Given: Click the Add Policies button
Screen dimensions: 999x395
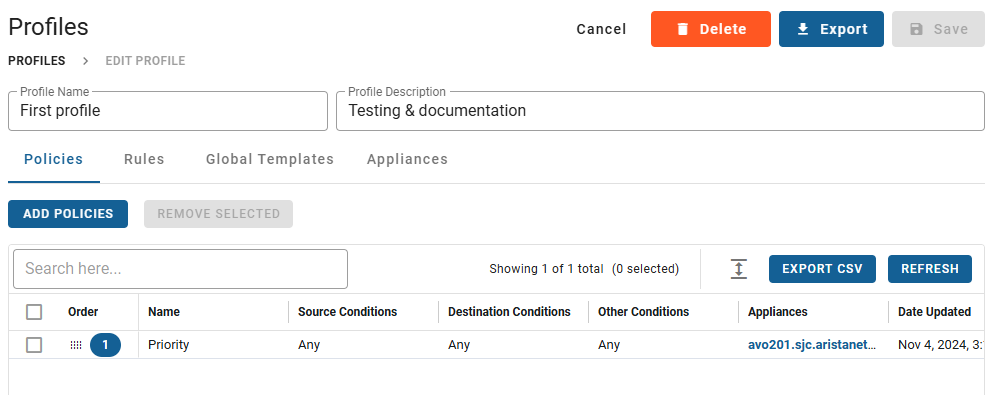Looking at the screenshot, I should [x=68, y=214].
